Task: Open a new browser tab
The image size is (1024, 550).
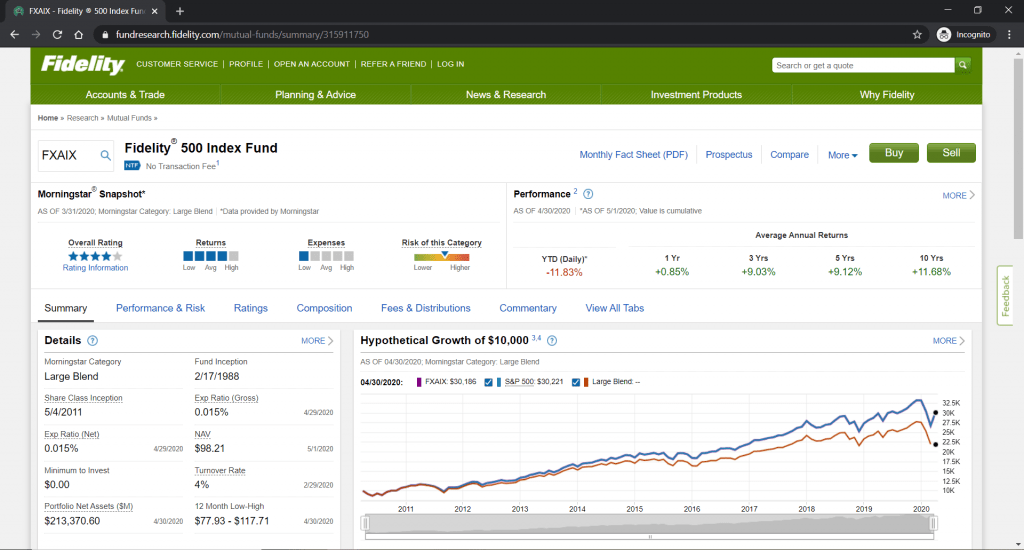Action: click(180, 11)
